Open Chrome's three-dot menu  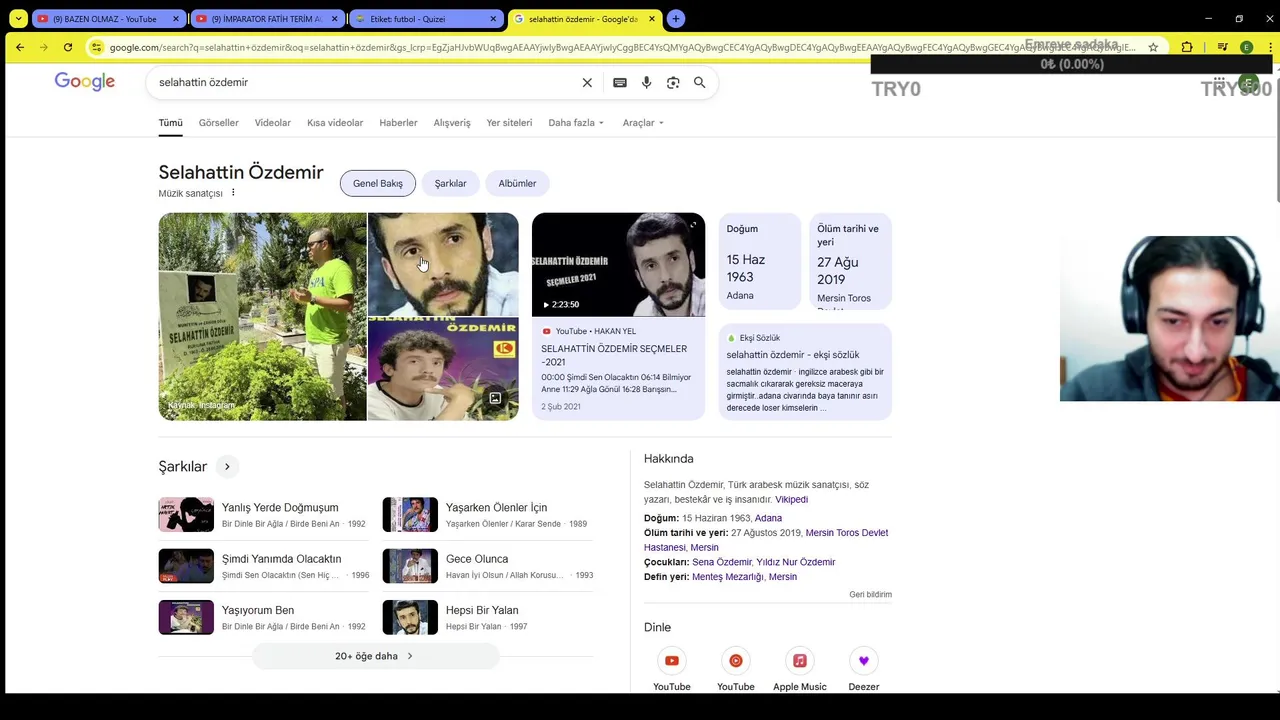[1269, 47]
